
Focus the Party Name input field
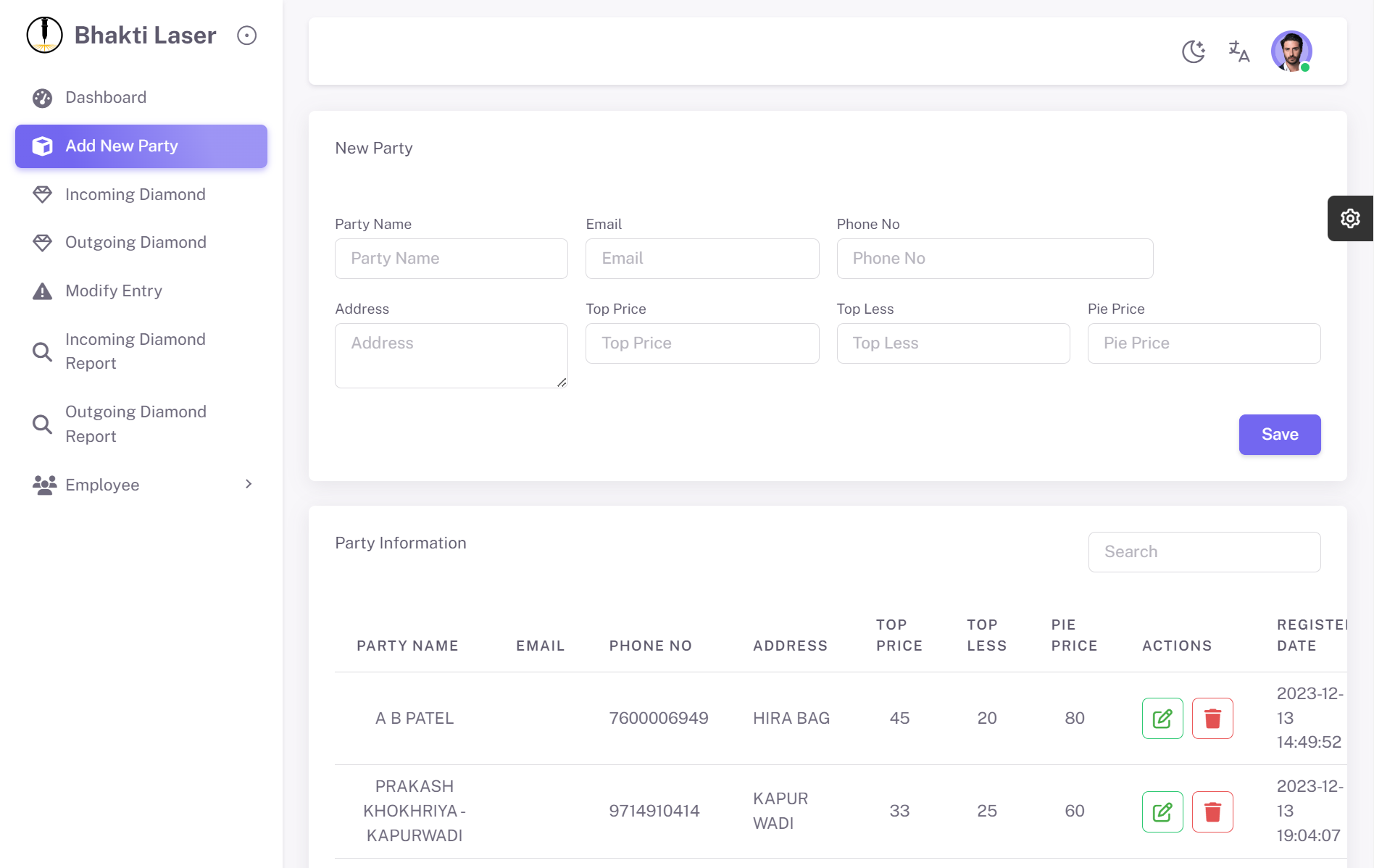[451, 259]
